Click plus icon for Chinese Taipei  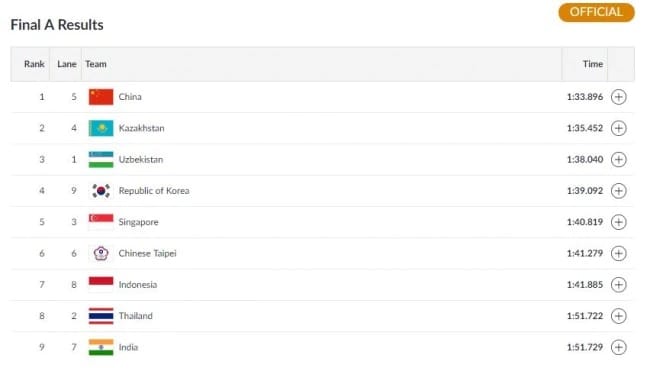tap(618, 253)
